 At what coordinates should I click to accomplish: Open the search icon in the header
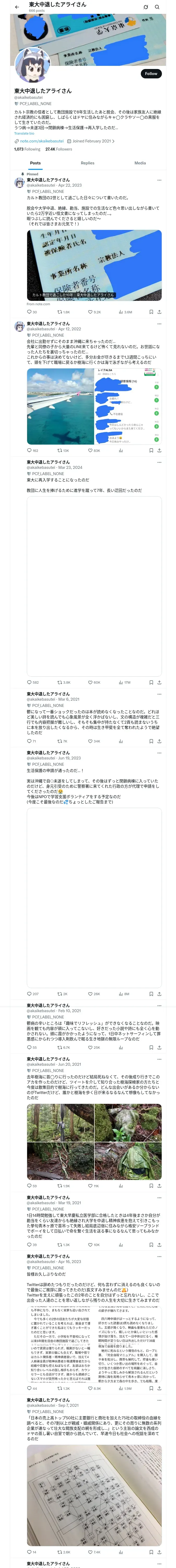coord(157,7)
